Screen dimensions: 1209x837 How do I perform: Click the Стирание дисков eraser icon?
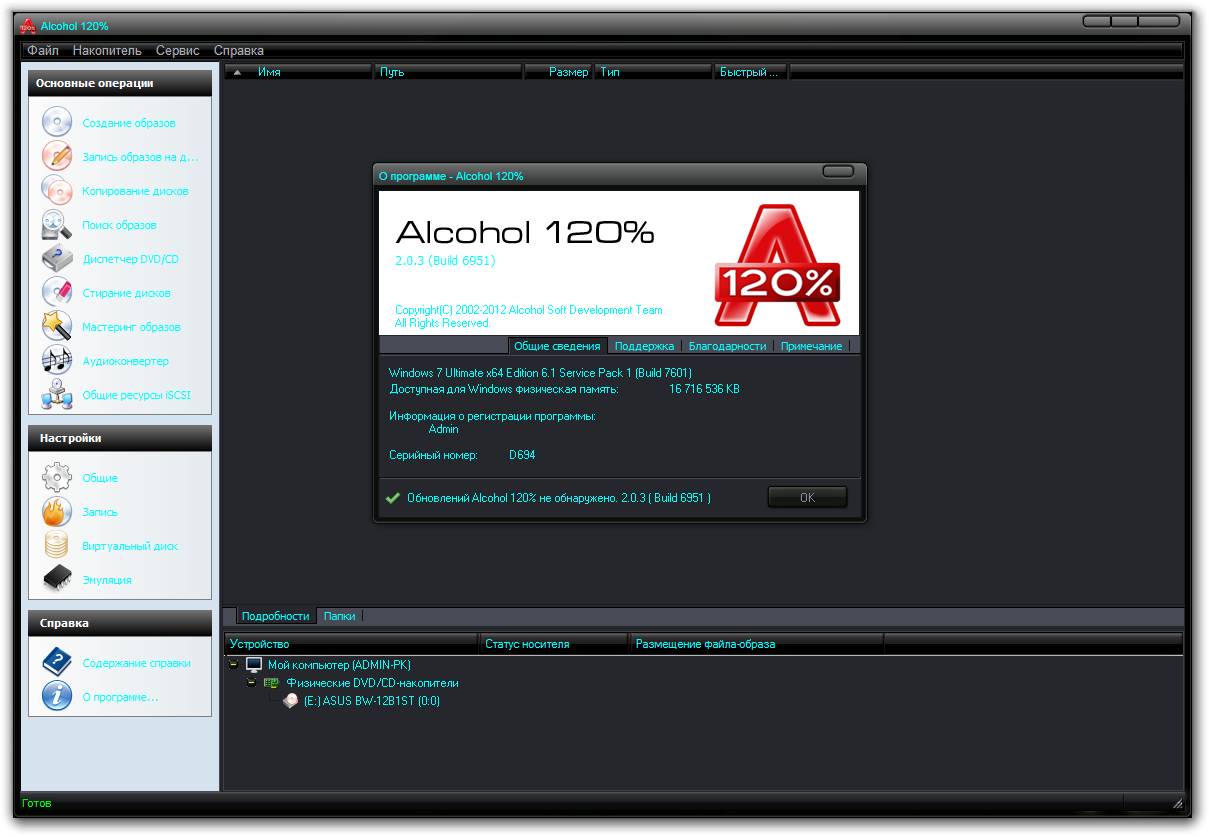click(x=56, y=292)
